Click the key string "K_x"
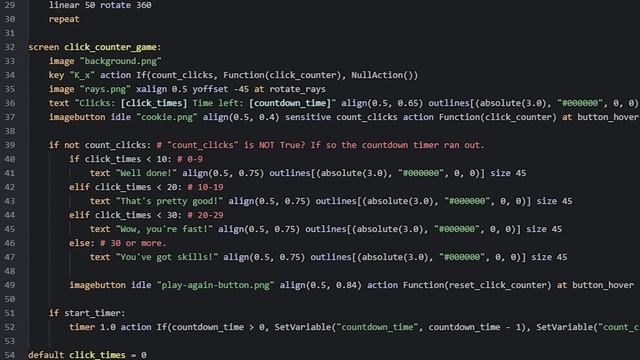640x360 pixels. (82, 75)
